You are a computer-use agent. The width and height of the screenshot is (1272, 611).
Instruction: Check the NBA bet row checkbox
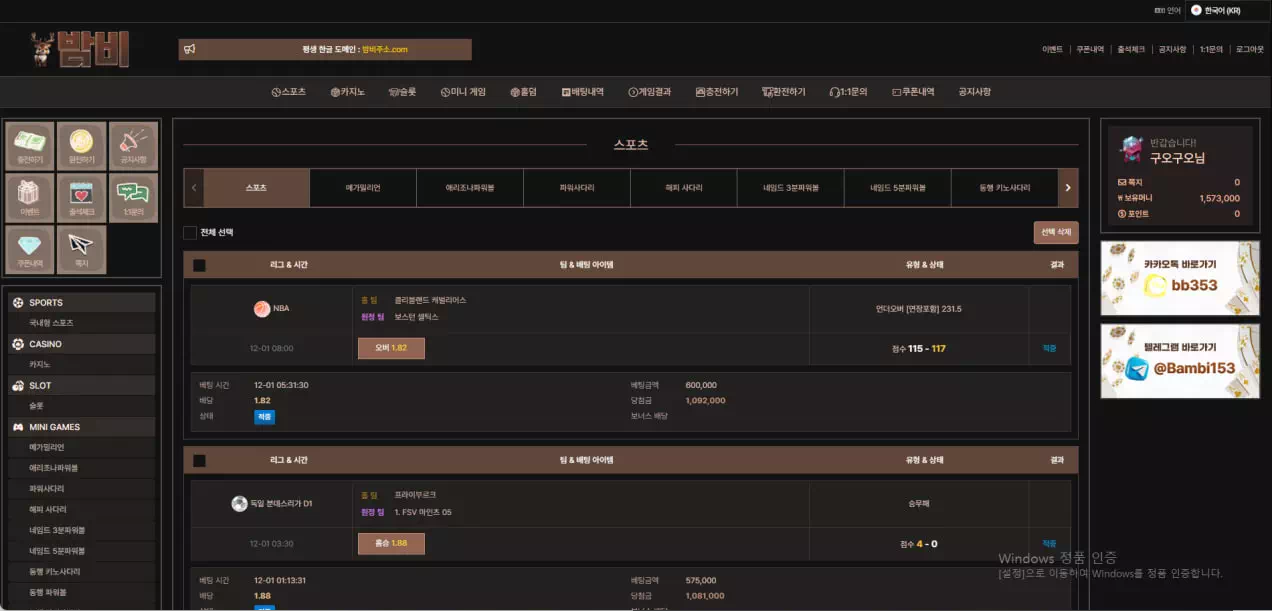(199, 265)
